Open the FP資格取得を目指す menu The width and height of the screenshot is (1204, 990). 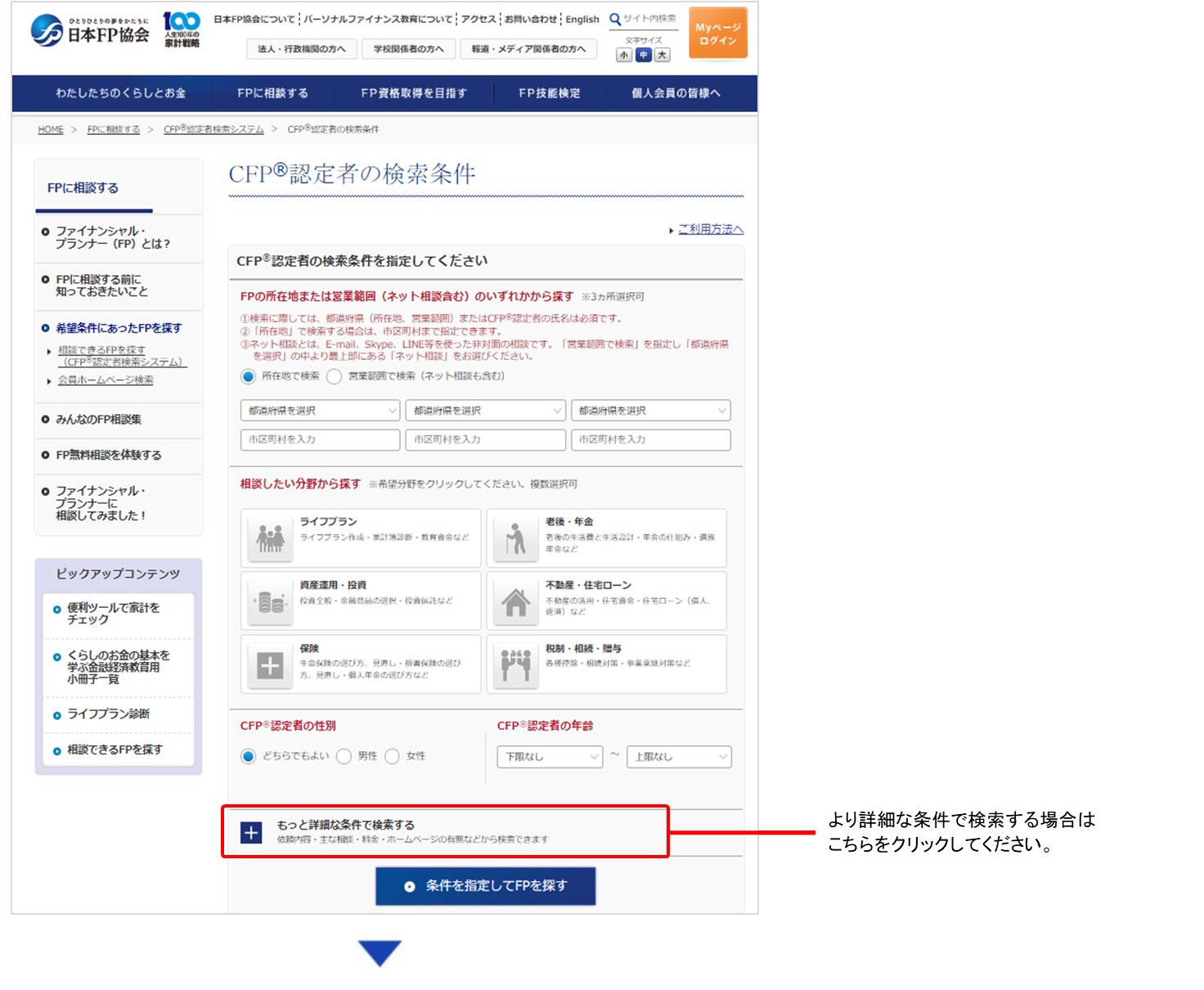pyautogui.click(x=414, y=93)
